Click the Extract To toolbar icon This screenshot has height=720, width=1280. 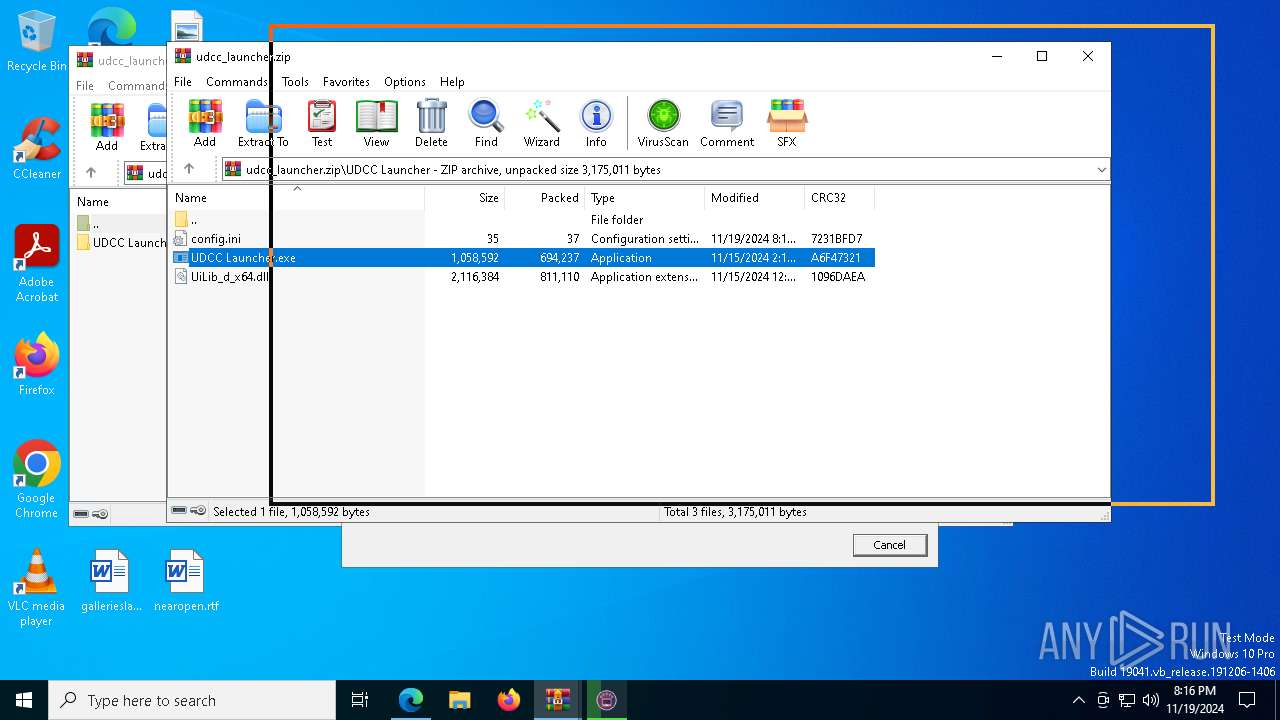tap(263, 124)
